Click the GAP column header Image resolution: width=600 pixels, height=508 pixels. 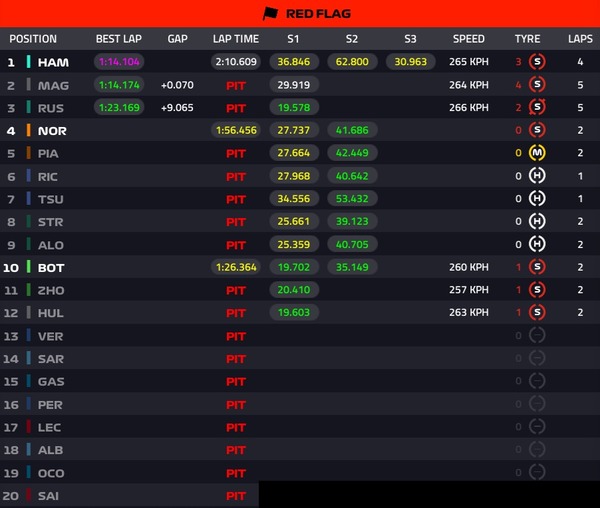tap(178, 39)
